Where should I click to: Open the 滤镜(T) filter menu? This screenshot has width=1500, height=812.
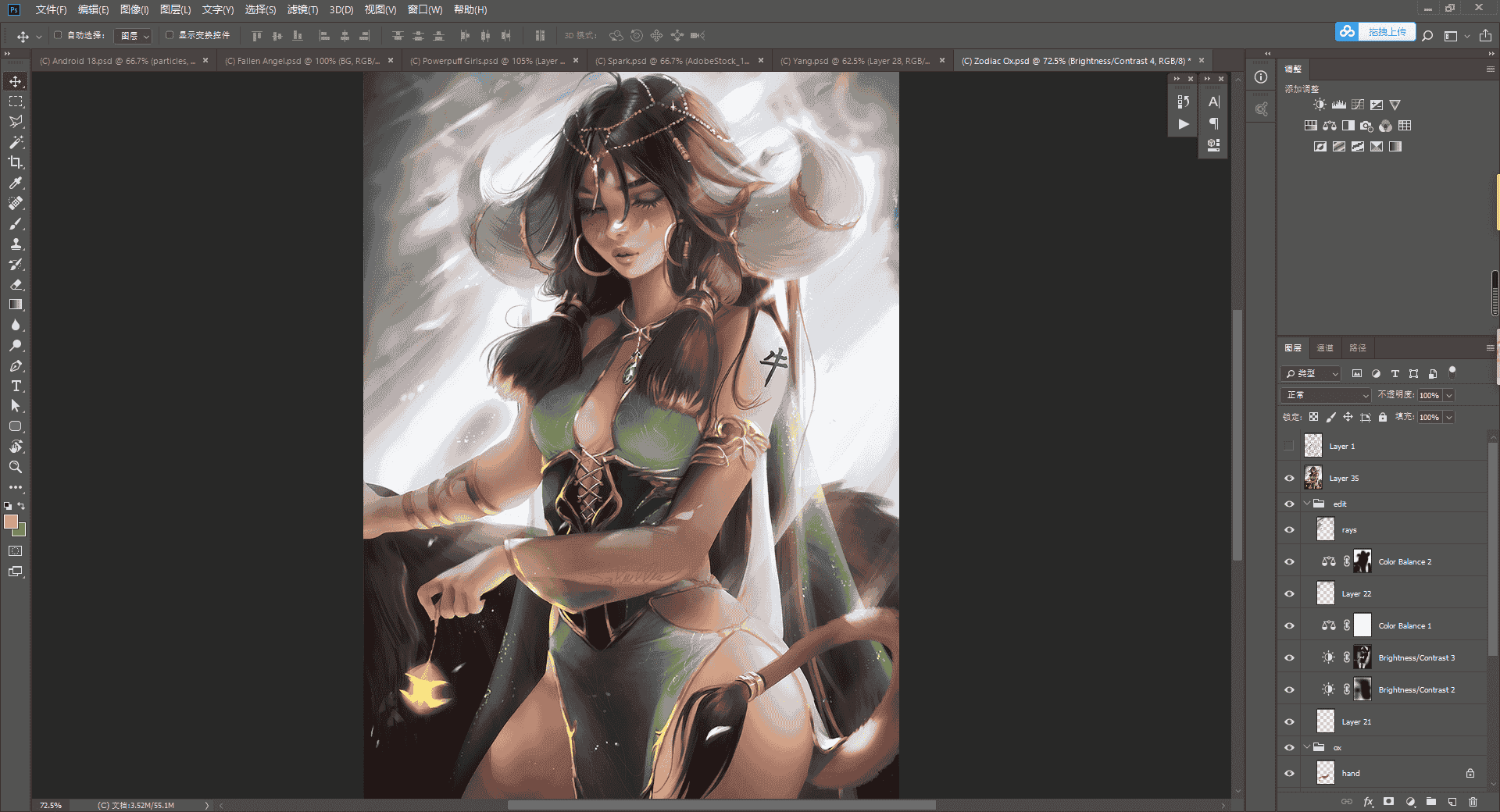pyautogui.click(x=302, y=9)
